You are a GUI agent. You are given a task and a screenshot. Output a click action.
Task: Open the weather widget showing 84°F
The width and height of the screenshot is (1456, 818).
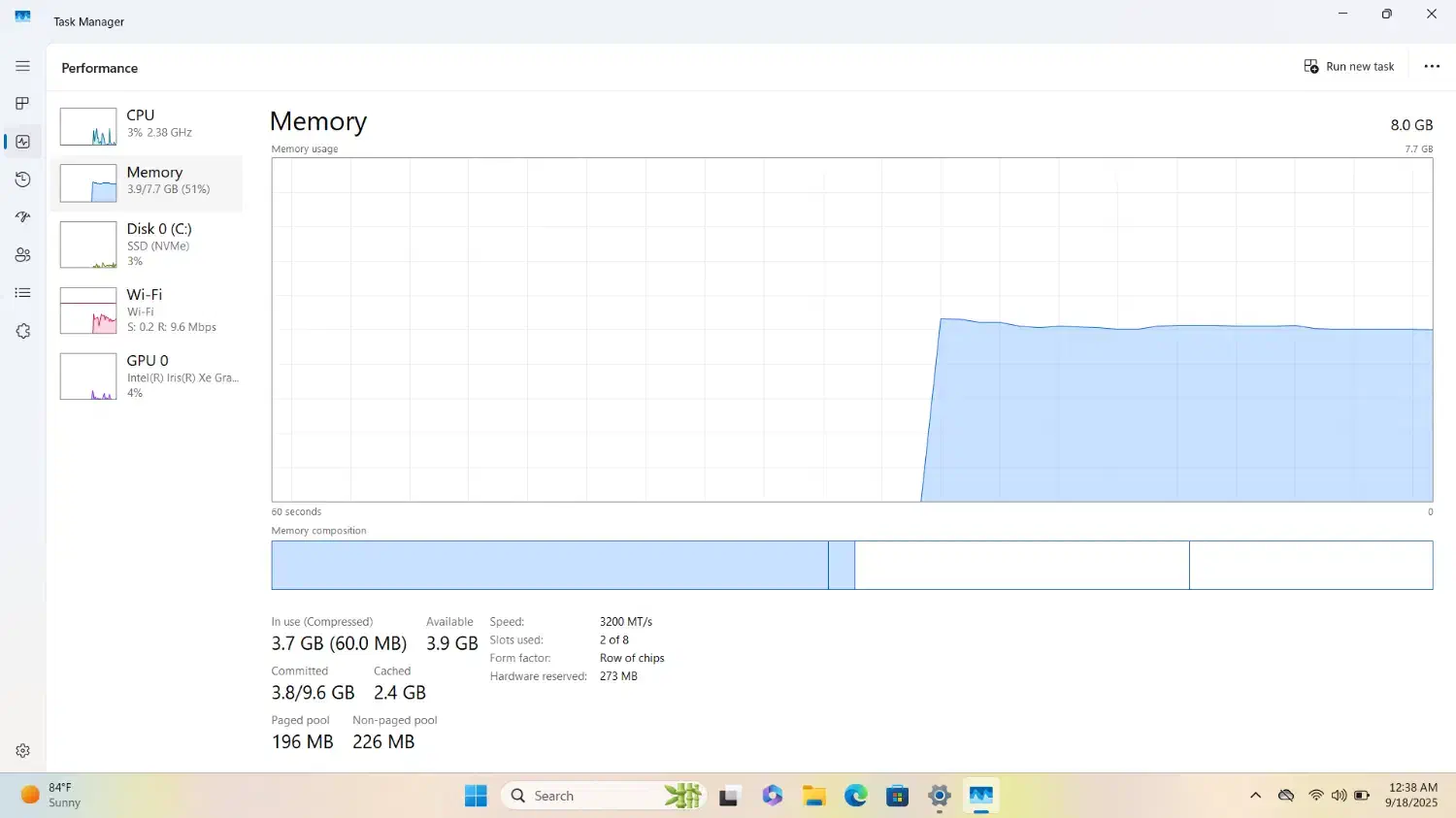50,796
